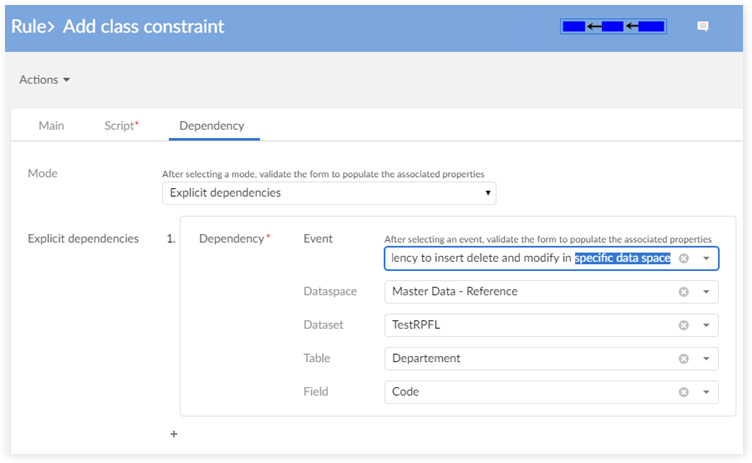The image size is (752, 463).
Task: Select the Dependency tab
Action: (x=211, y=125)
